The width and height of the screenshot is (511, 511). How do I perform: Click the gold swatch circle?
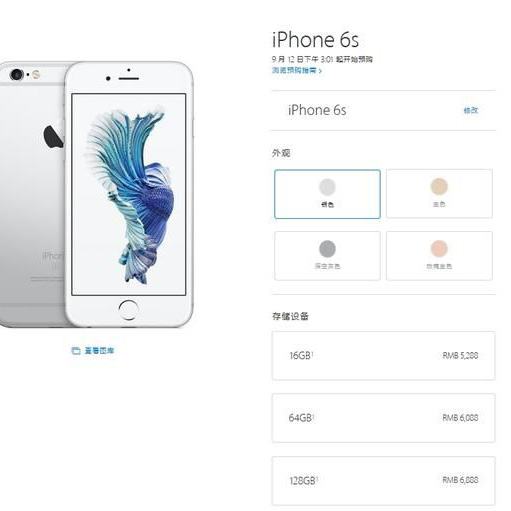pos(439,186)
